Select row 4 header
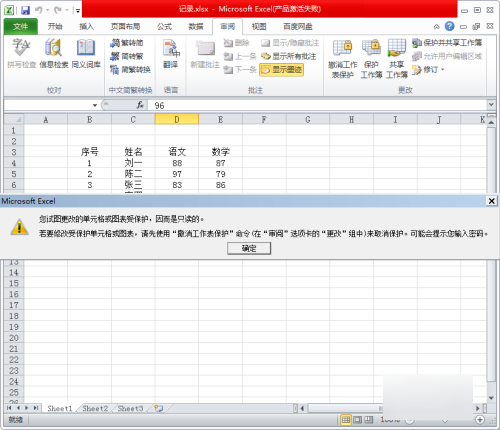This screenshot has width=500, height=430. tap(14, 163)
